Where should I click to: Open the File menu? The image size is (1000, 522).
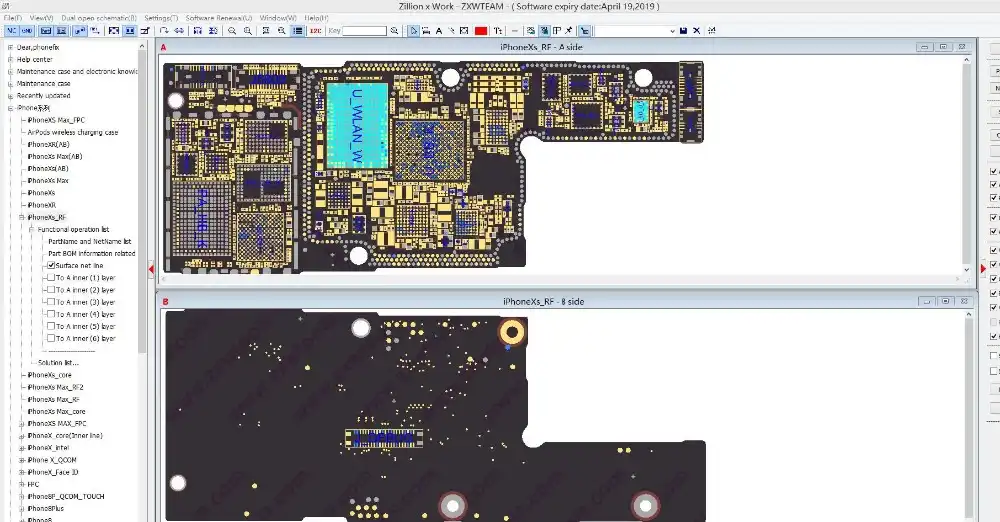click(13, 18)
